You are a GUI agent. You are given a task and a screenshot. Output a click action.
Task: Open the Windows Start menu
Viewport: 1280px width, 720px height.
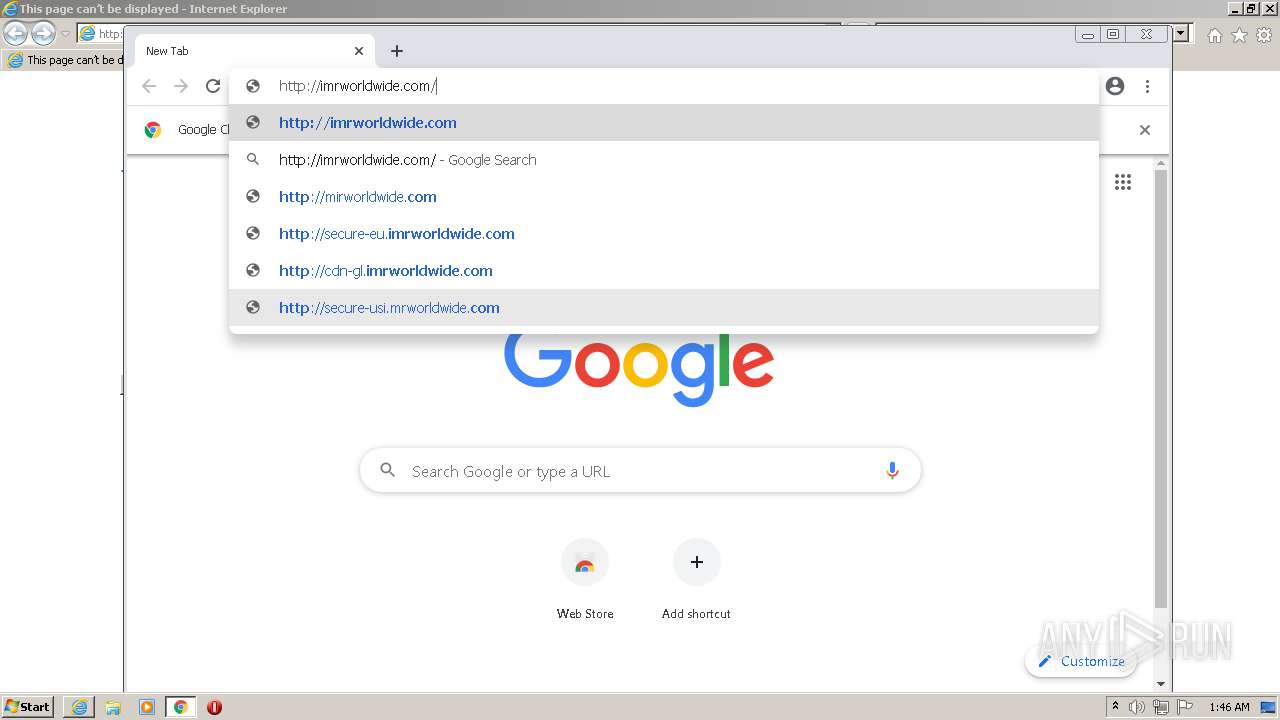(27, 706)
